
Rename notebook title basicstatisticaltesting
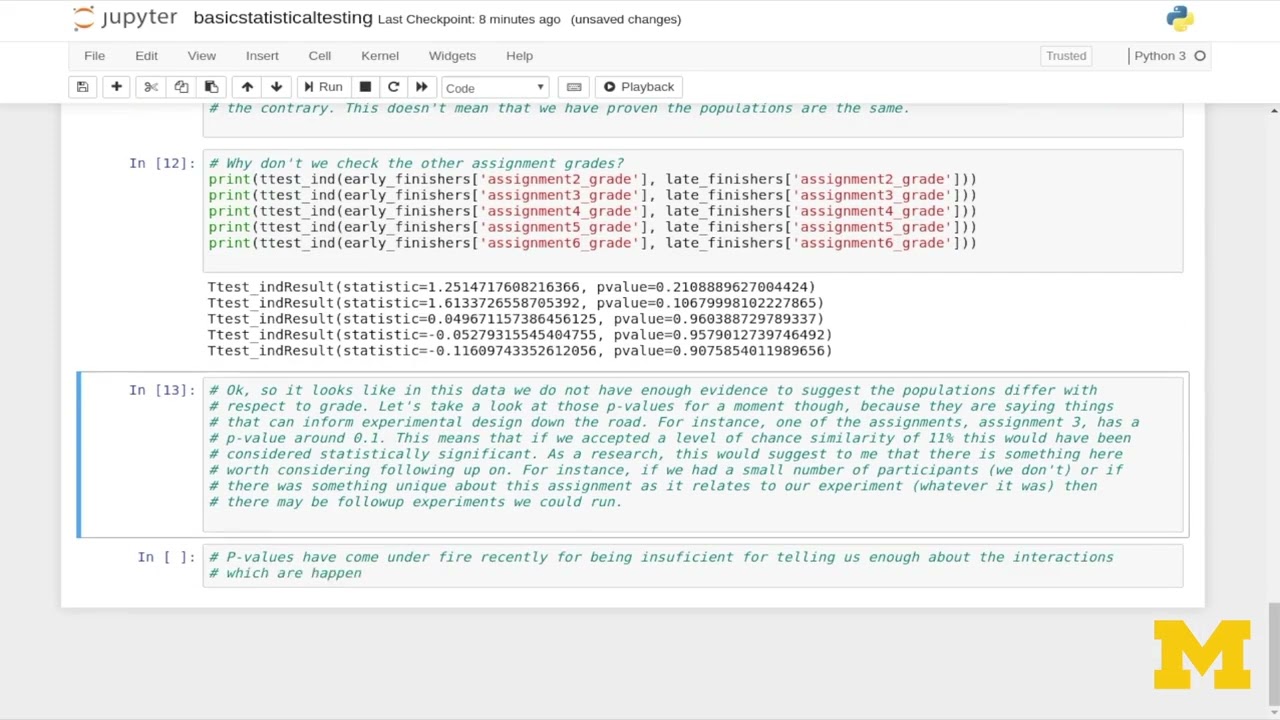pos(282,18)
